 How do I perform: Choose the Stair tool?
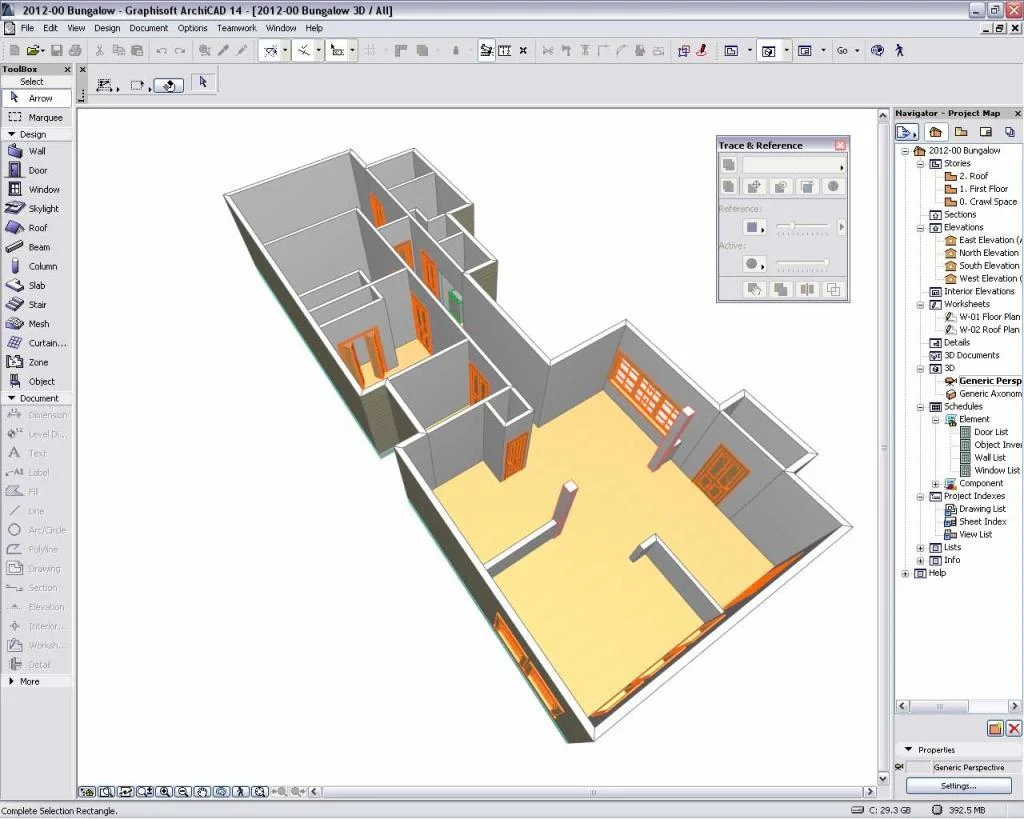click(36, 304)
